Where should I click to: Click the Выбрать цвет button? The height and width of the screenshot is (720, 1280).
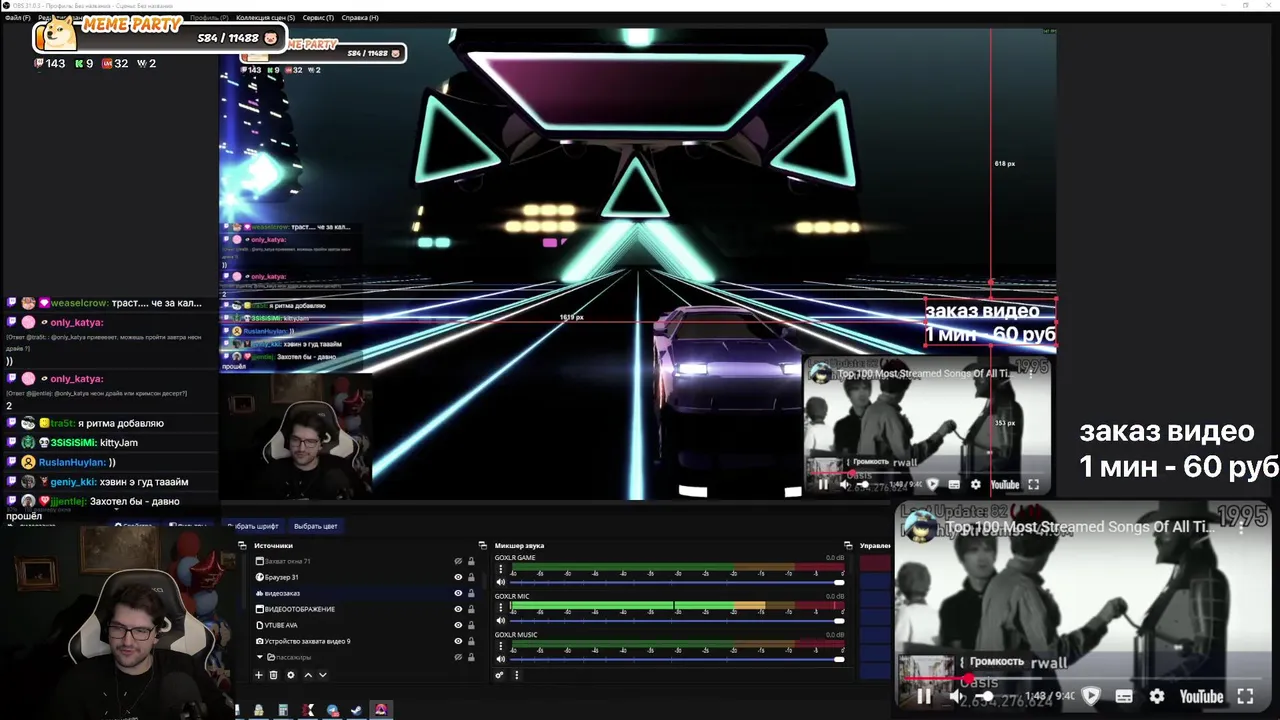pyautogui.click(x=315, y=526)
